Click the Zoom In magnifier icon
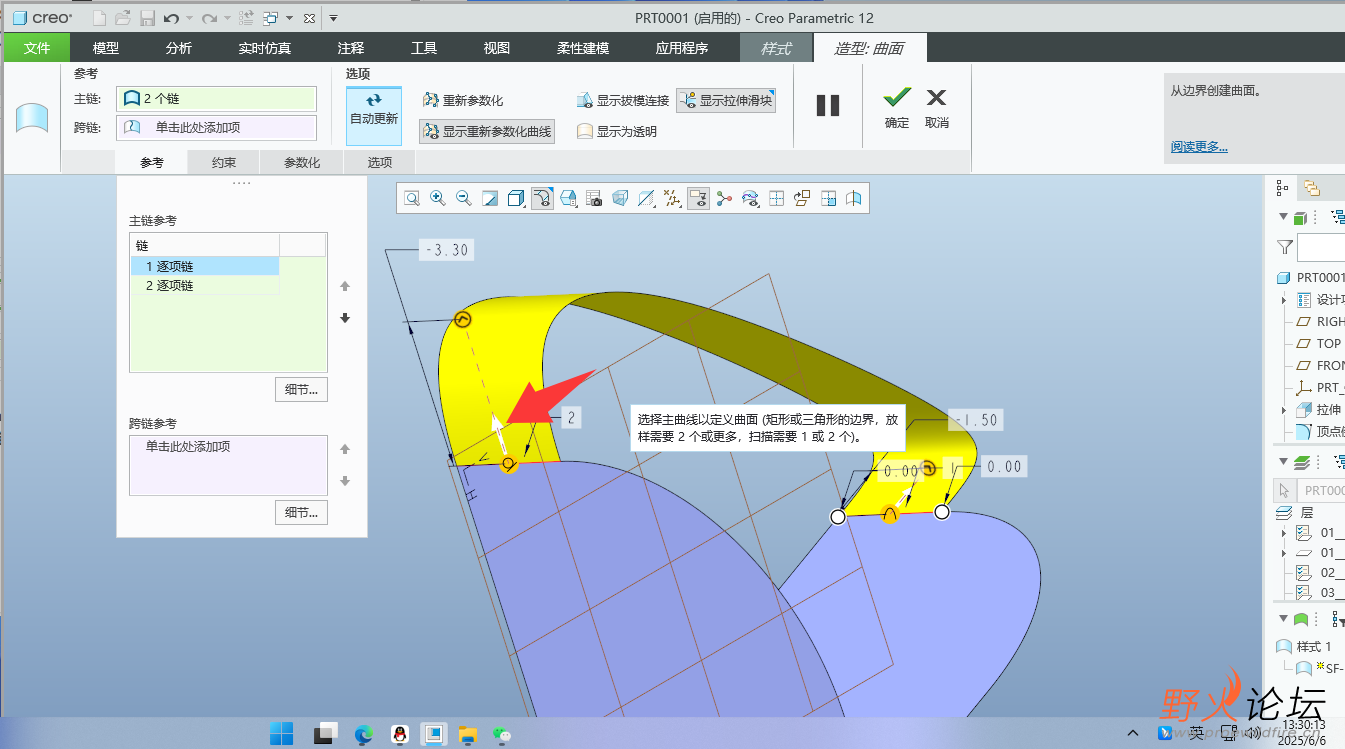Viewport: 1345px width, 749px height. pyautogui.click(x=438, y=199)
